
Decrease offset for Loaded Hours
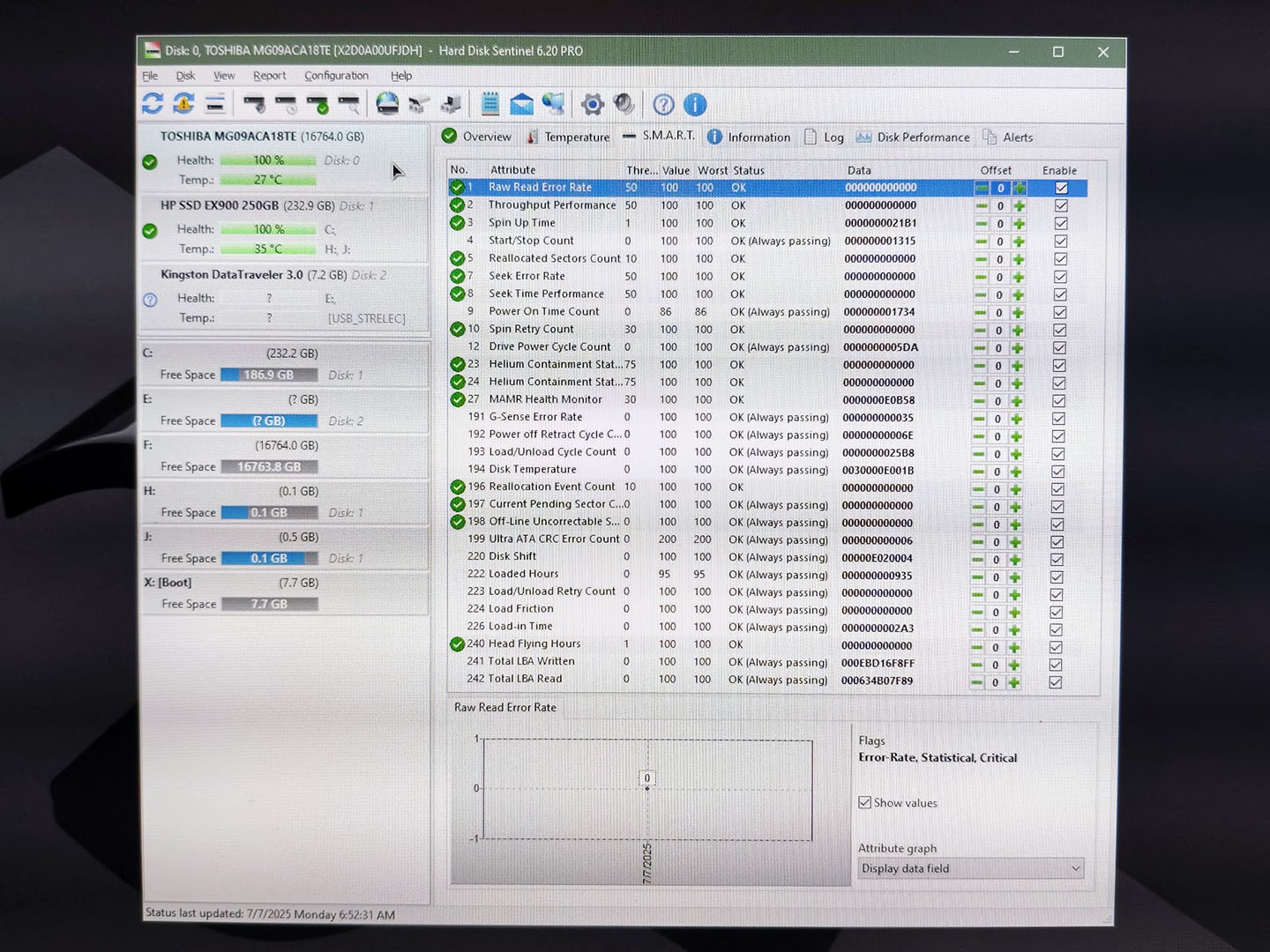click(977, 577)
